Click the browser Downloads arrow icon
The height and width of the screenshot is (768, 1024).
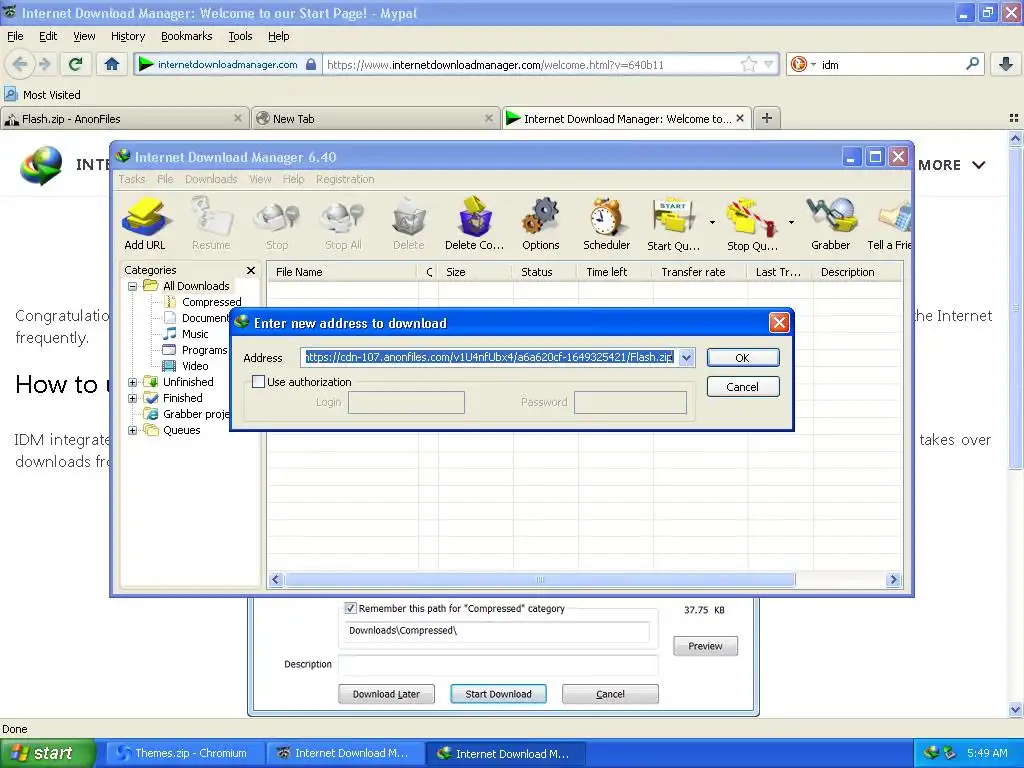pos(1006,64)
